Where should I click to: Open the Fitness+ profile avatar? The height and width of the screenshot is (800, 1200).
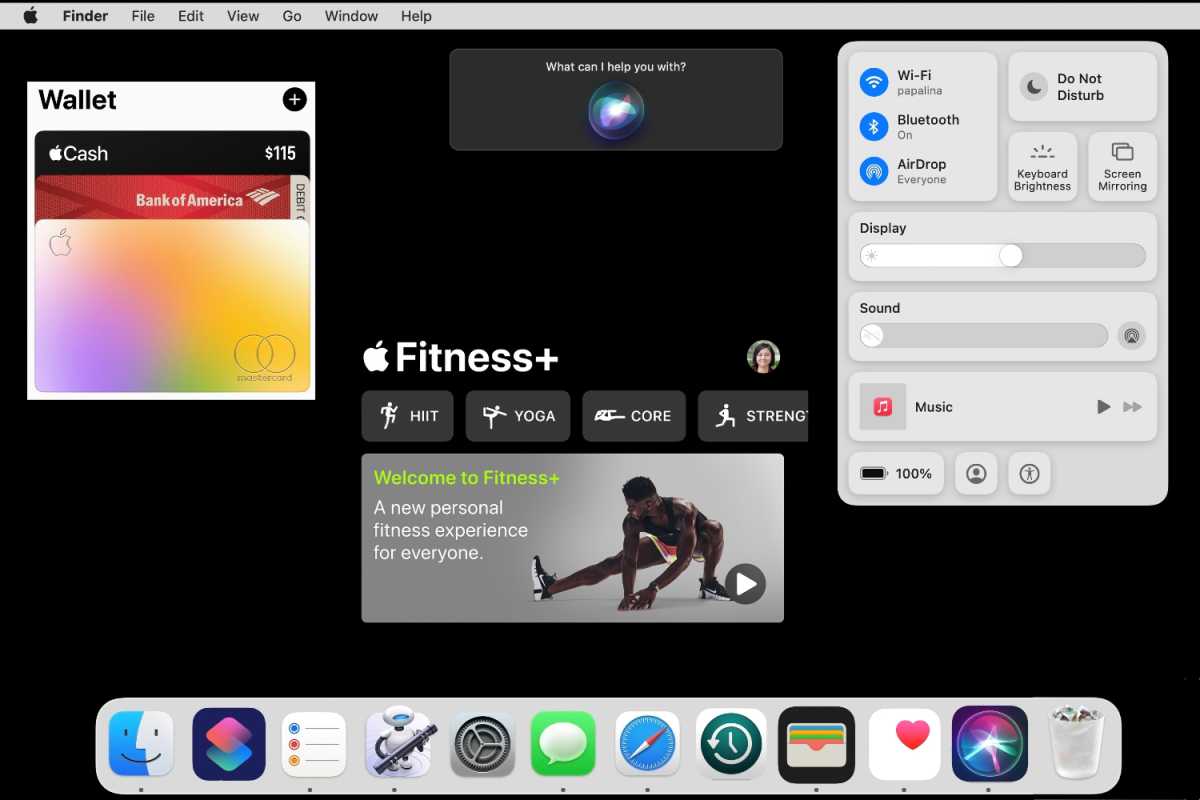click(x=763, y=357)
